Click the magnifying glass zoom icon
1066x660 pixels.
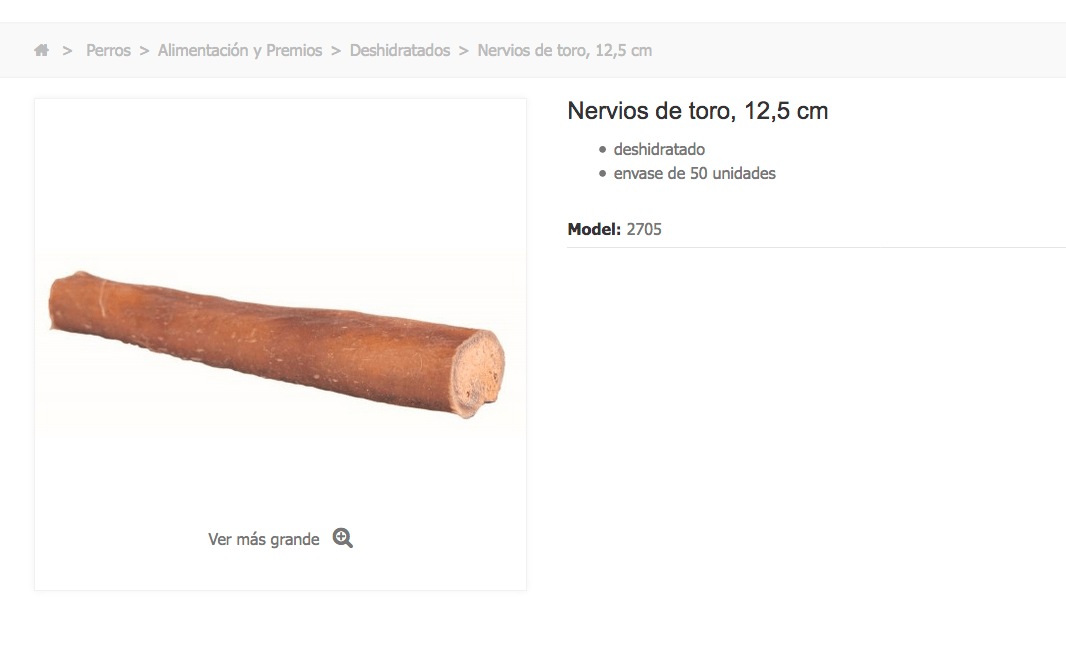(x=343, y=538)
